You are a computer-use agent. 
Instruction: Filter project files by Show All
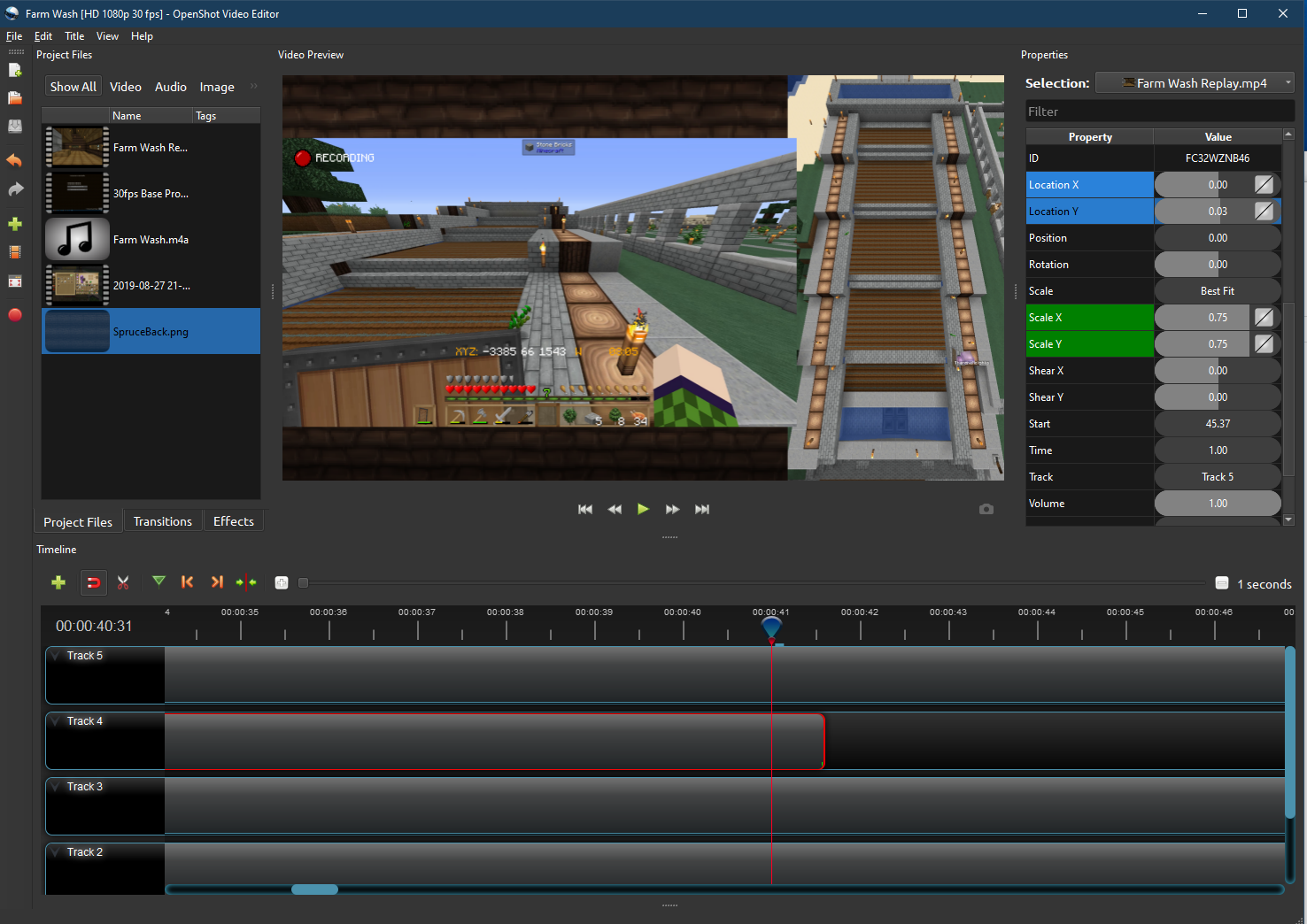click(73, 87)
